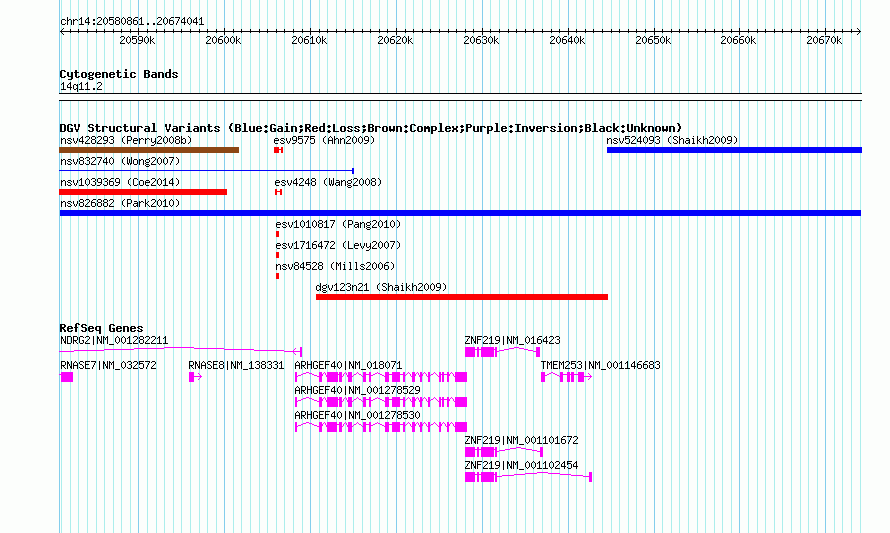Open variant label nsv428293 (Perry2008b)

[126, 140]
